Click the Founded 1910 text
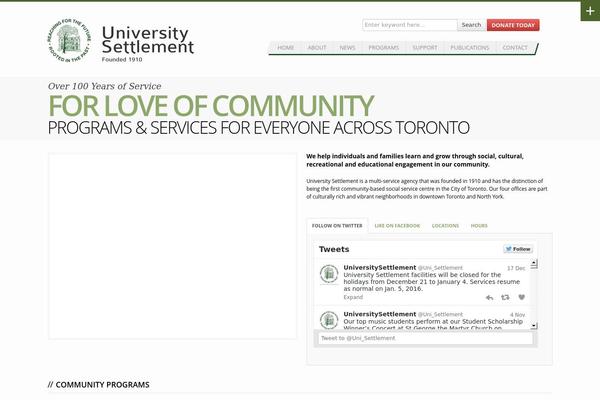600x400 pixels. 122,60
